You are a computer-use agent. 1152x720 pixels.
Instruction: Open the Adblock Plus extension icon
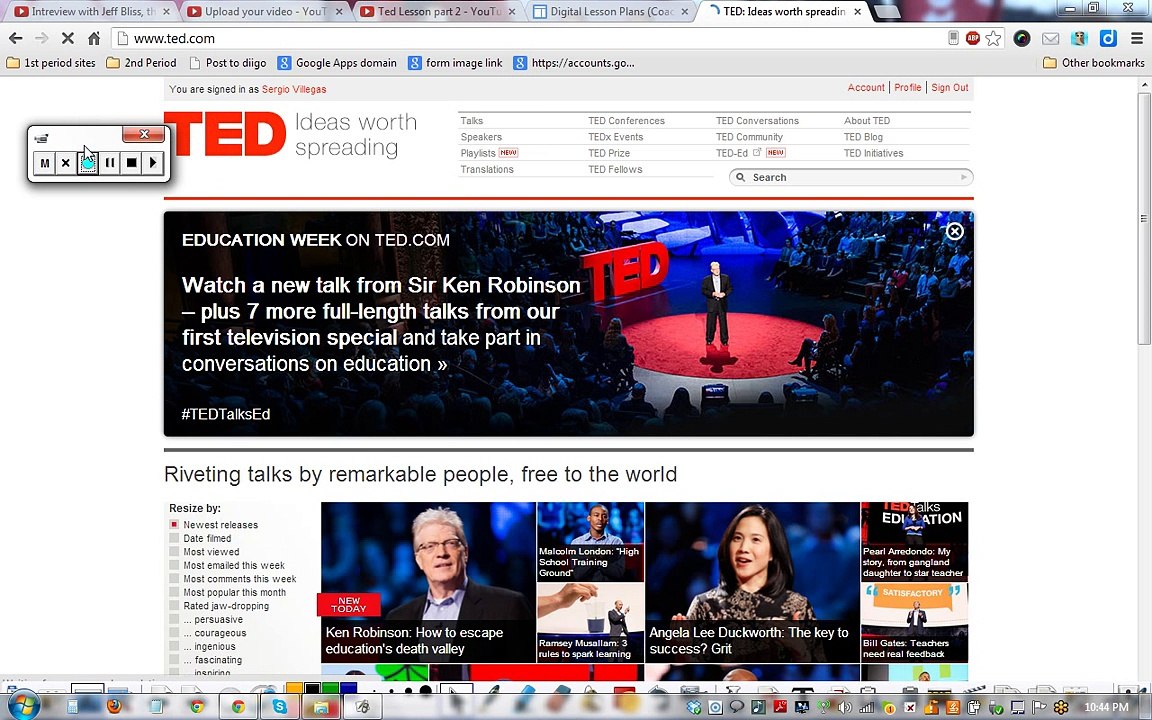pos(973,38)
